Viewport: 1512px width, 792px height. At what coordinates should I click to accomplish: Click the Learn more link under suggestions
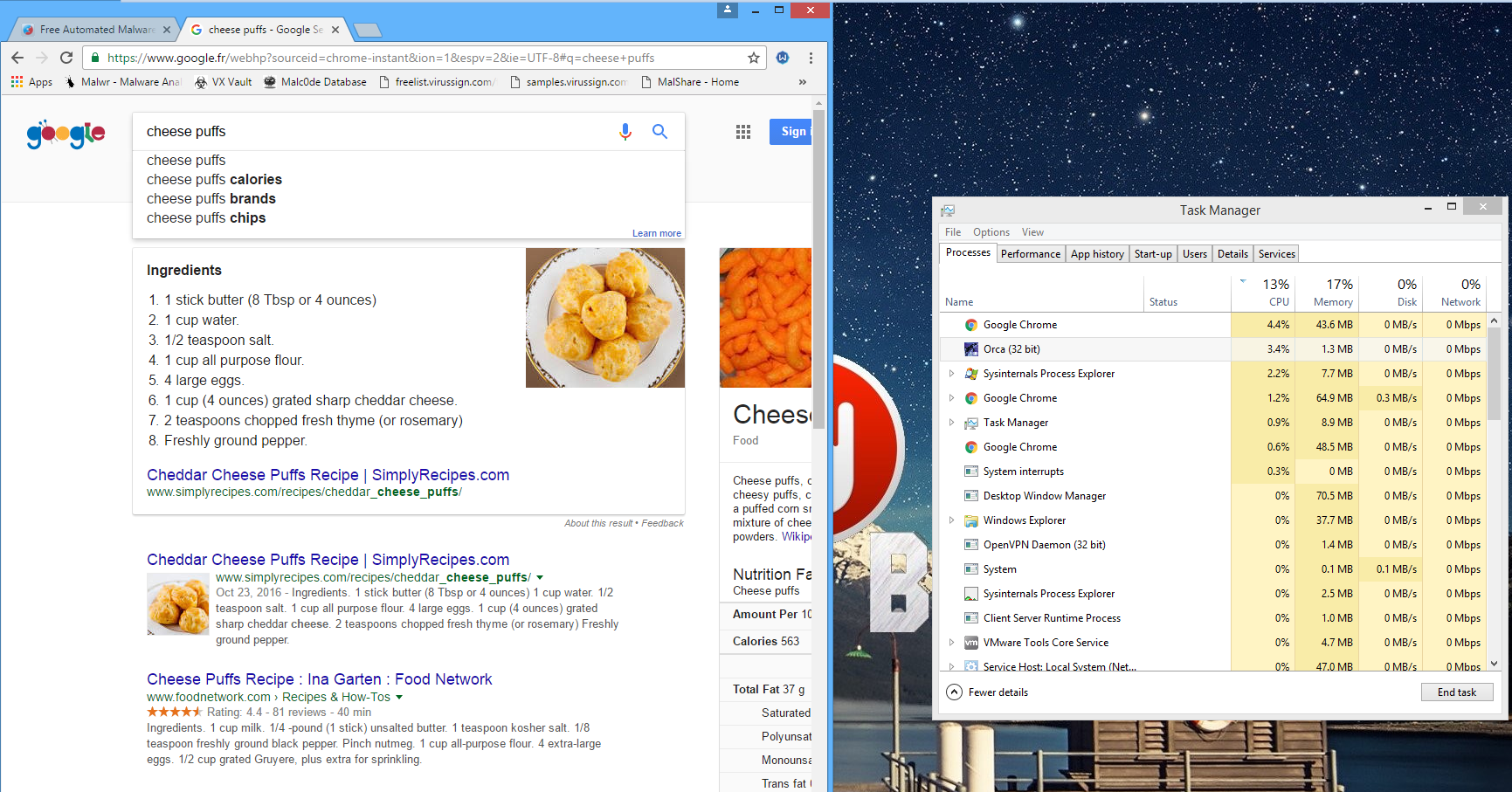[x=657, y=233]
